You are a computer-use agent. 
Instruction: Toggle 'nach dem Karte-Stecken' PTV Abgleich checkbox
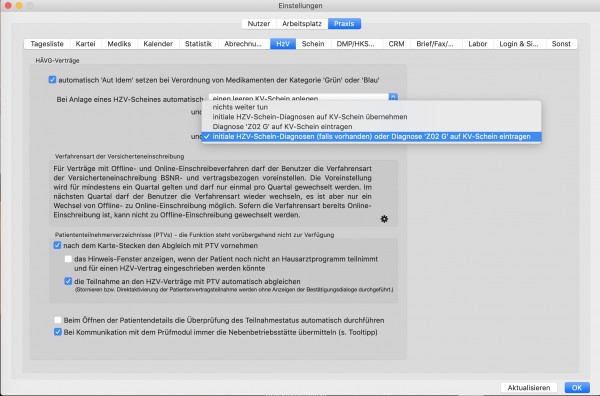(x=57, y=245)
